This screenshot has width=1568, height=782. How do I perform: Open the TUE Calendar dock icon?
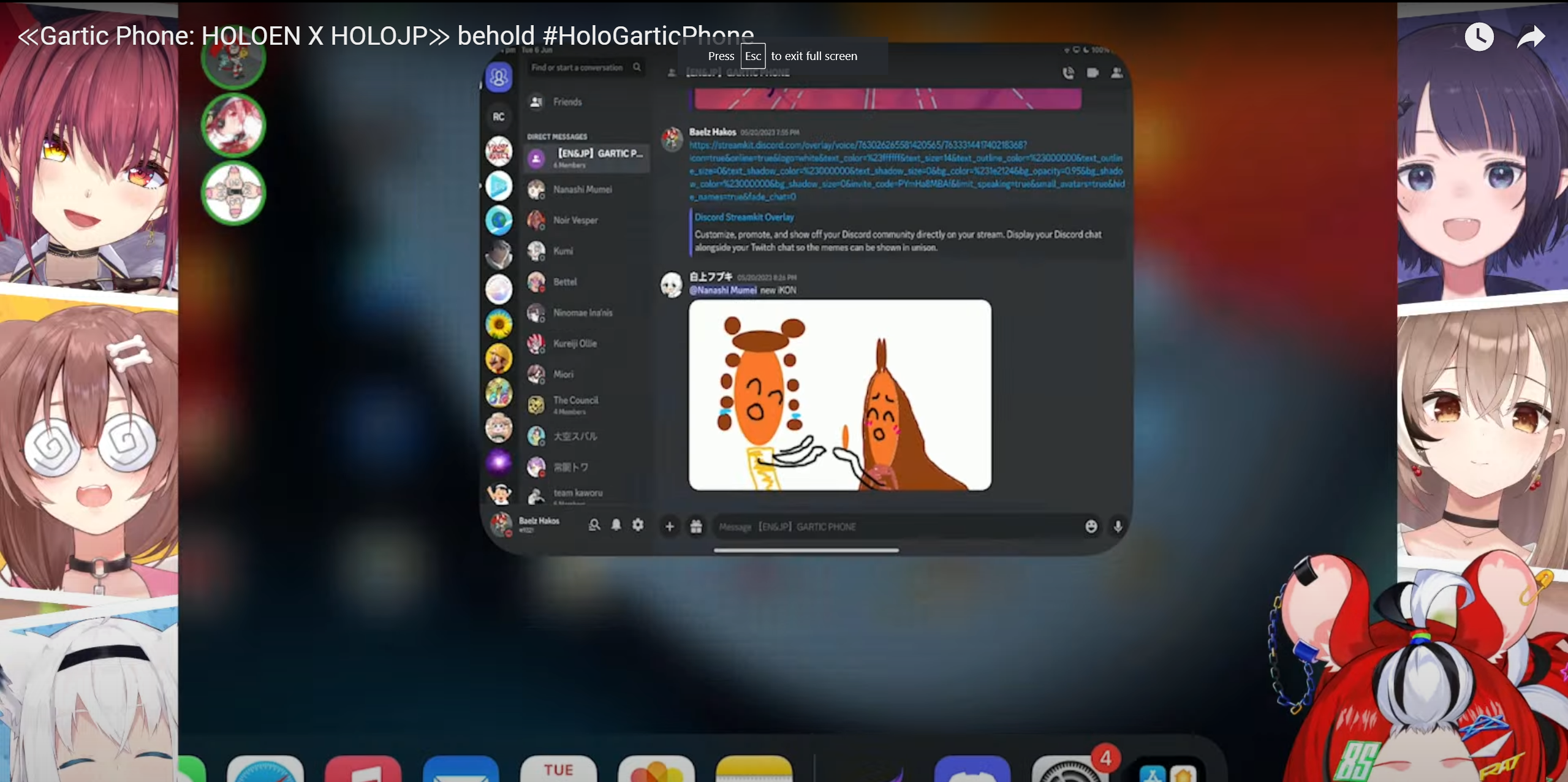(559, 769)
